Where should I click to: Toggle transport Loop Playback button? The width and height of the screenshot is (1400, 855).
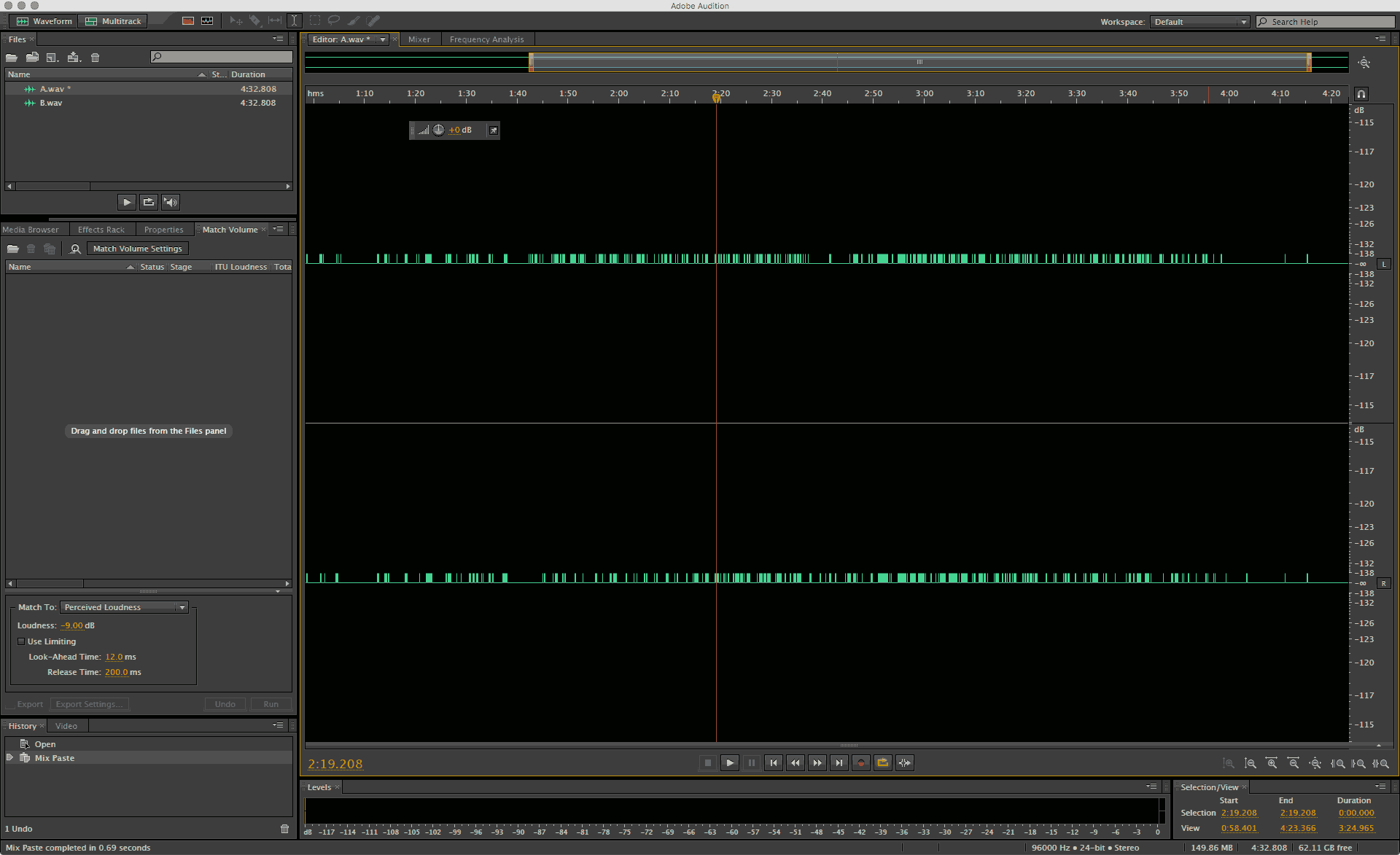882,763
